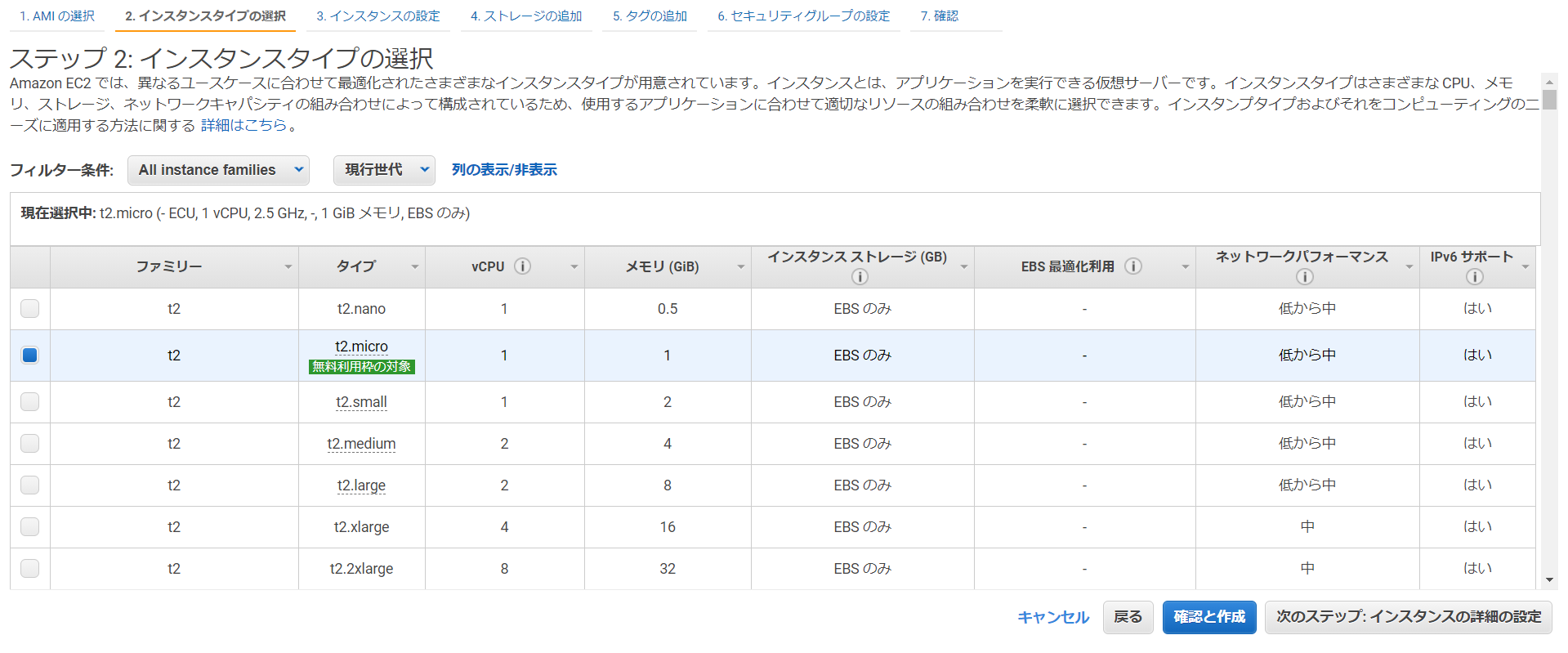Click the 現在選択中 t2.micro summary text
Viewport: 1568px width, 653px height.
click(x=245, y=213)
